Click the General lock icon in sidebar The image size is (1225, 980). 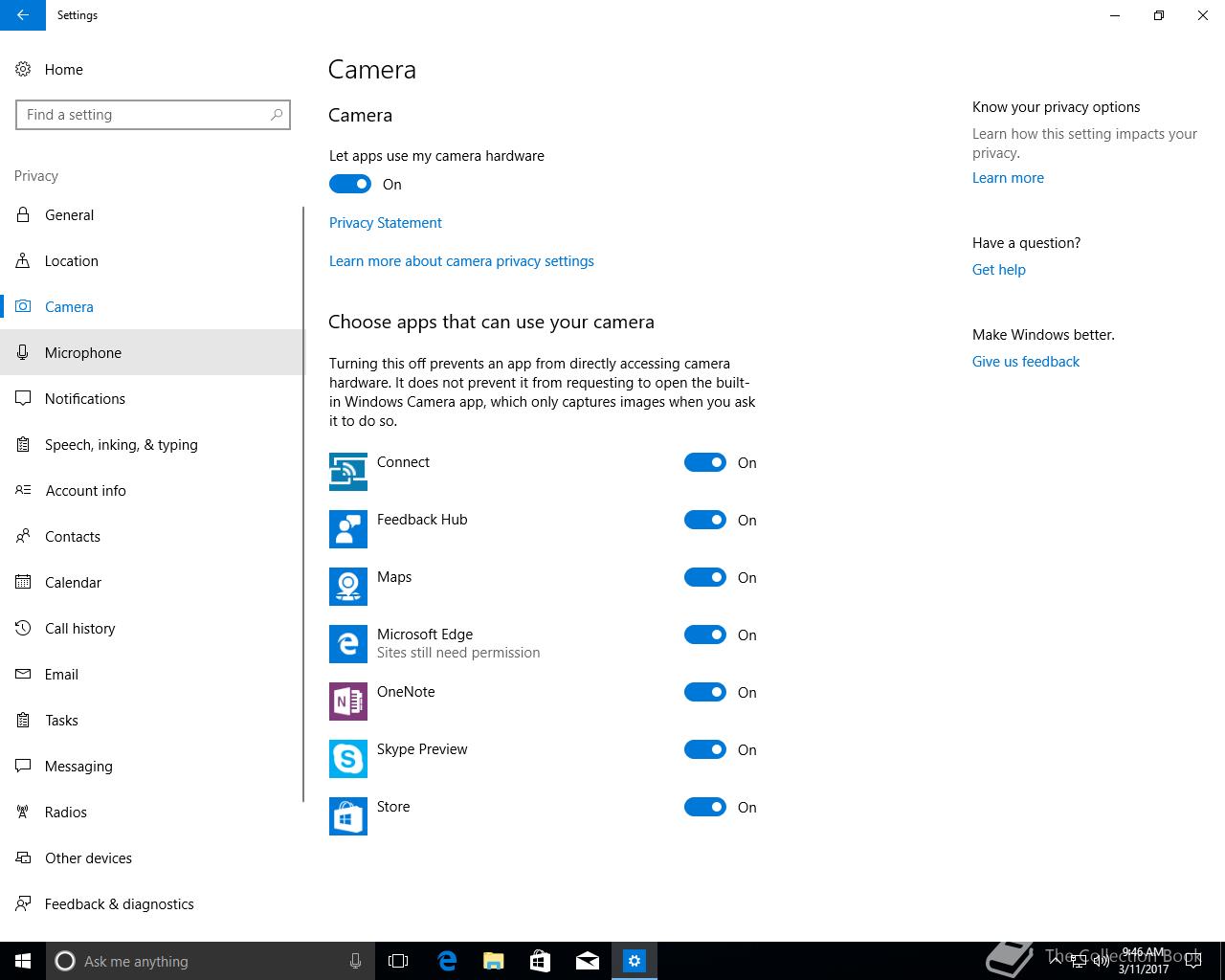[23, 214]
